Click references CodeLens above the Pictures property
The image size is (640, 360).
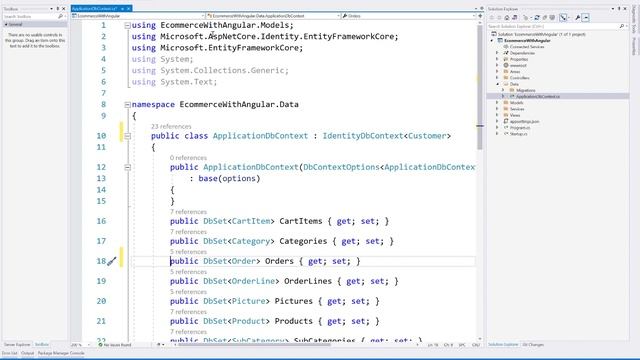[x=188, y=292]
